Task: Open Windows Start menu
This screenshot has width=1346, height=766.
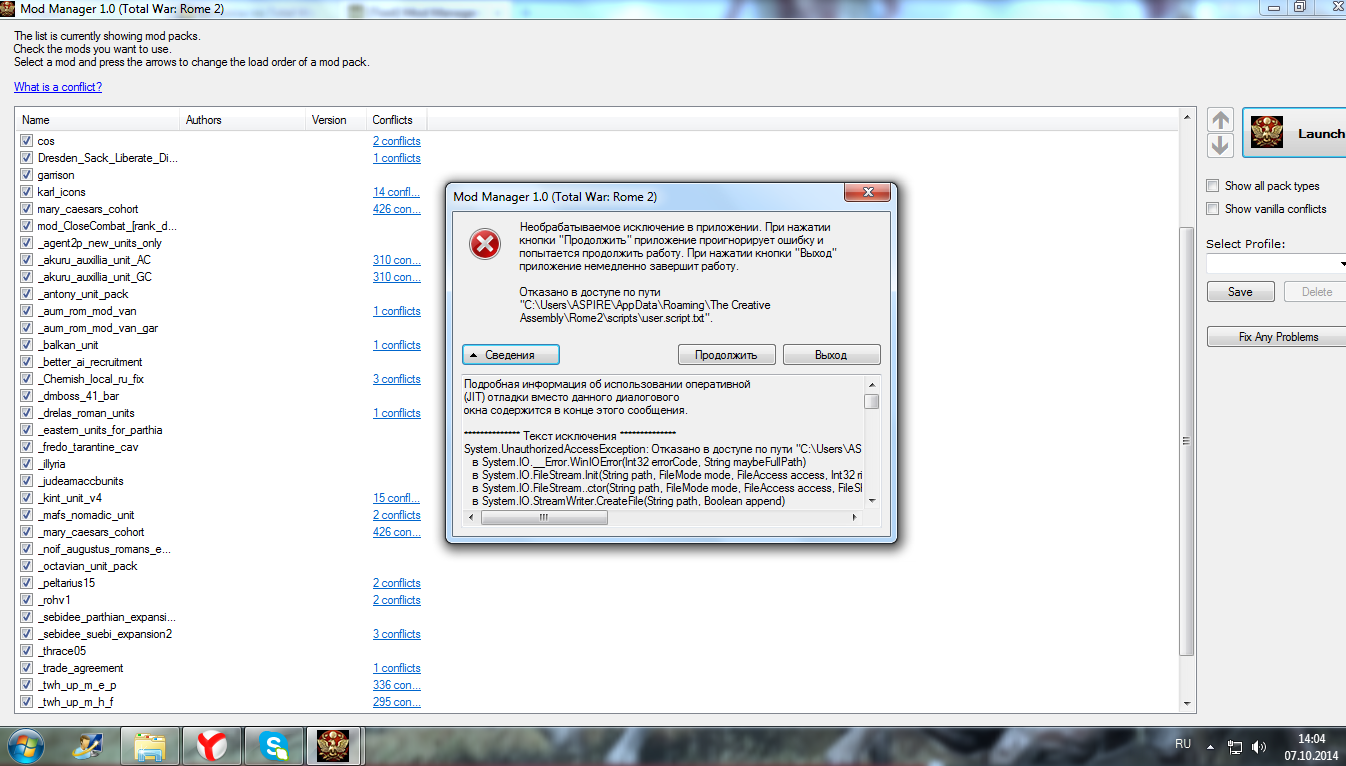Action: 24,745
